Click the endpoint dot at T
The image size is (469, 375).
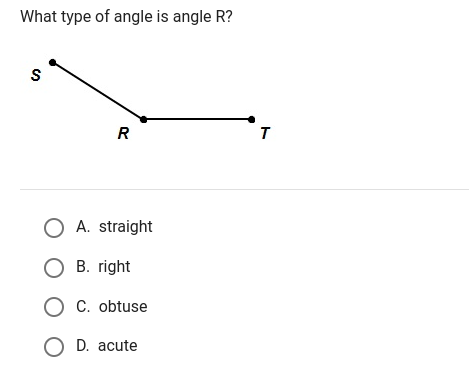point(252,119)
